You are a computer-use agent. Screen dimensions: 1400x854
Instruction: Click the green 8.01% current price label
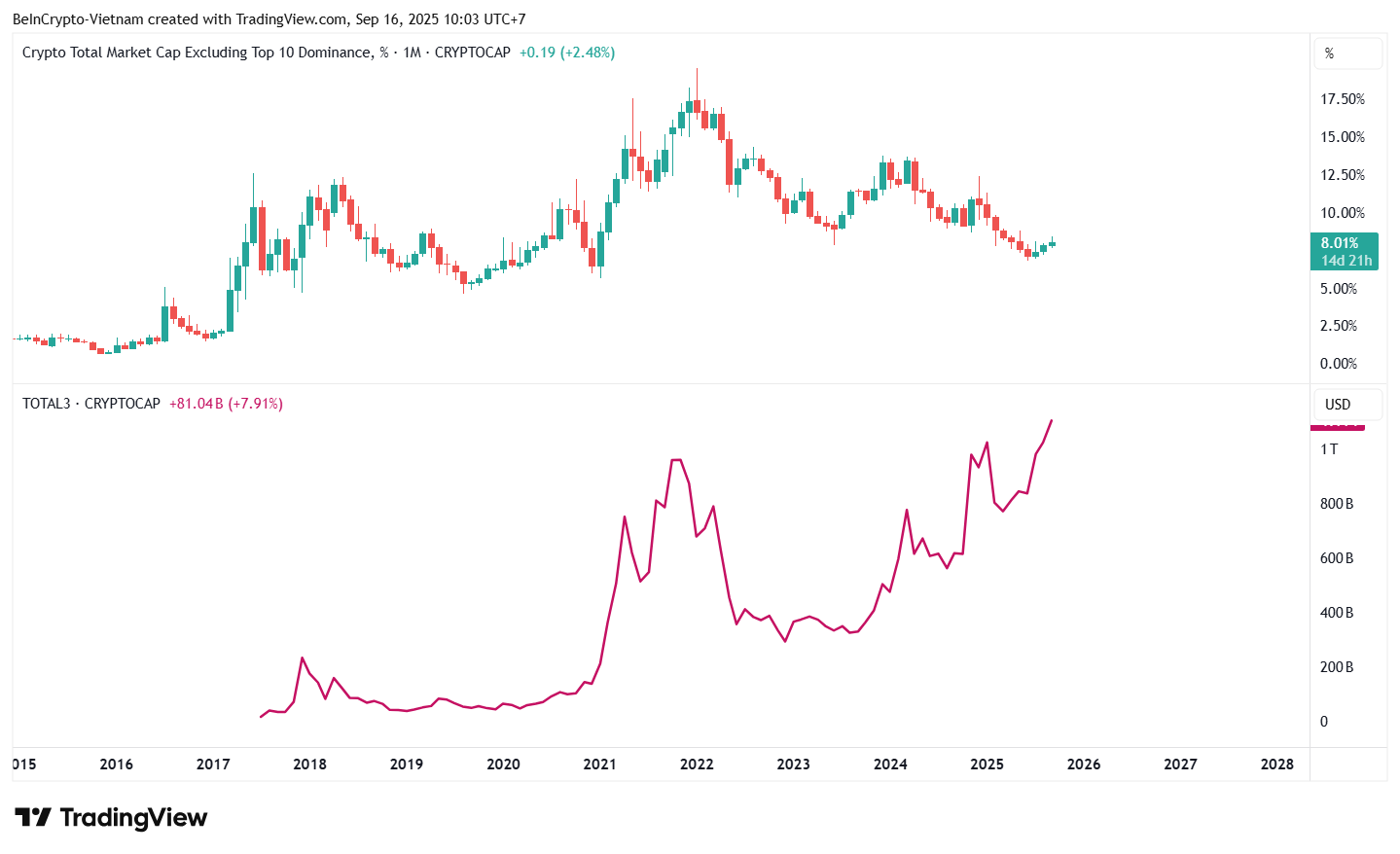[1344, 251]
